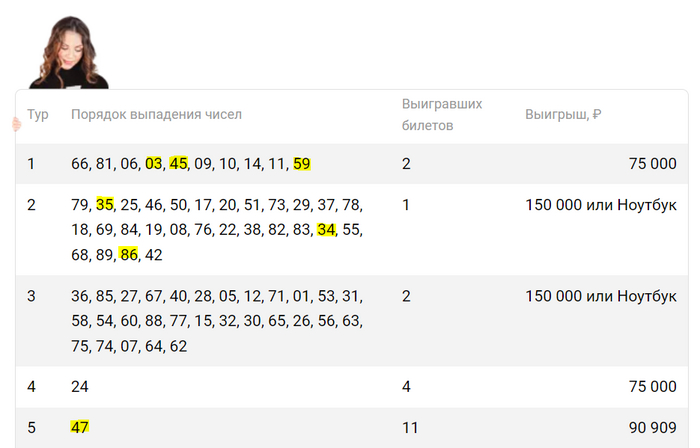
Task: Select highlighted number 45 in round 1
Action: 178,163
